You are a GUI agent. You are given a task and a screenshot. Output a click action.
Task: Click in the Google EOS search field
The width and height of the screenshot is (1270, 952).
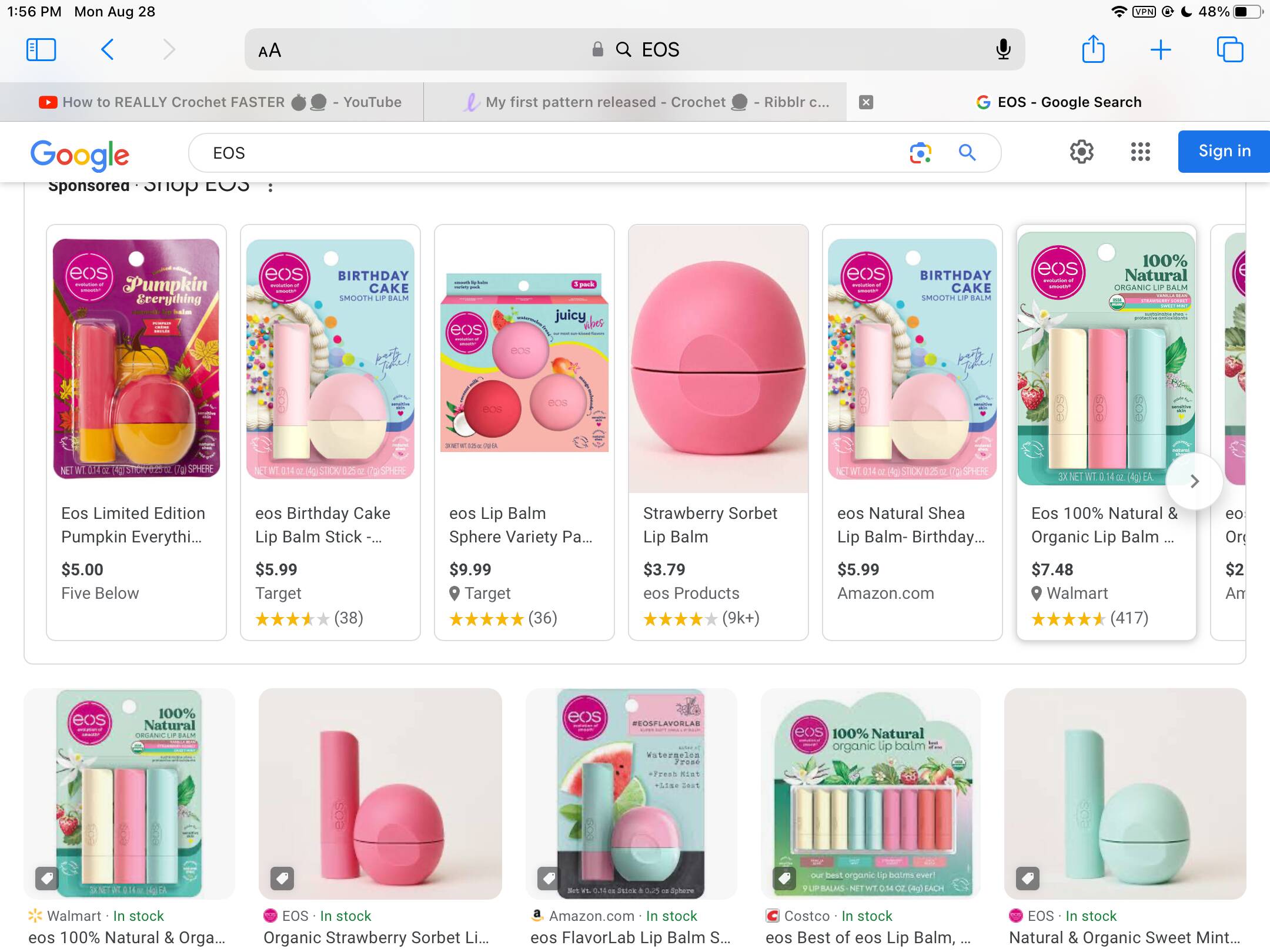click(529, 153)
